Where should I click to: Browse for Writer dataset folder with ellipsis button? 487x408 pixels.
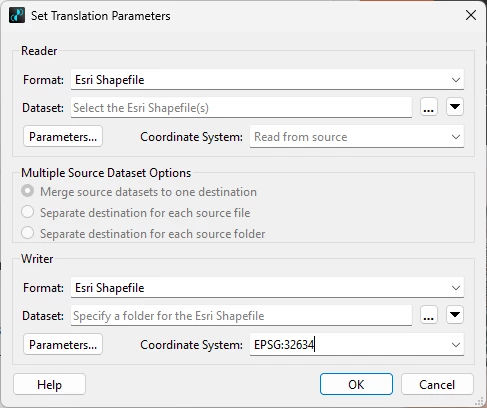[x=429, y=315]
